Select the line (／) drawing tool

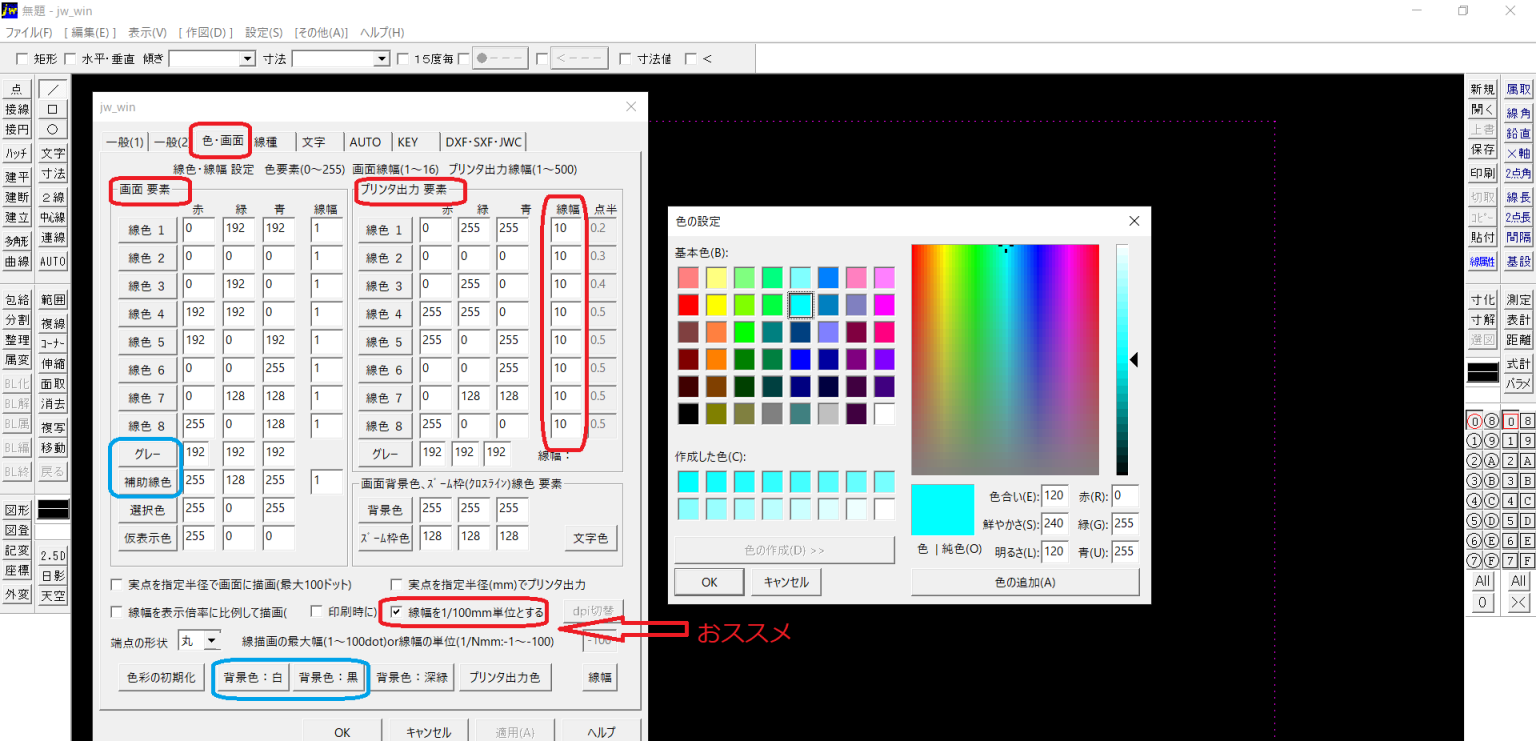point(53,89)
